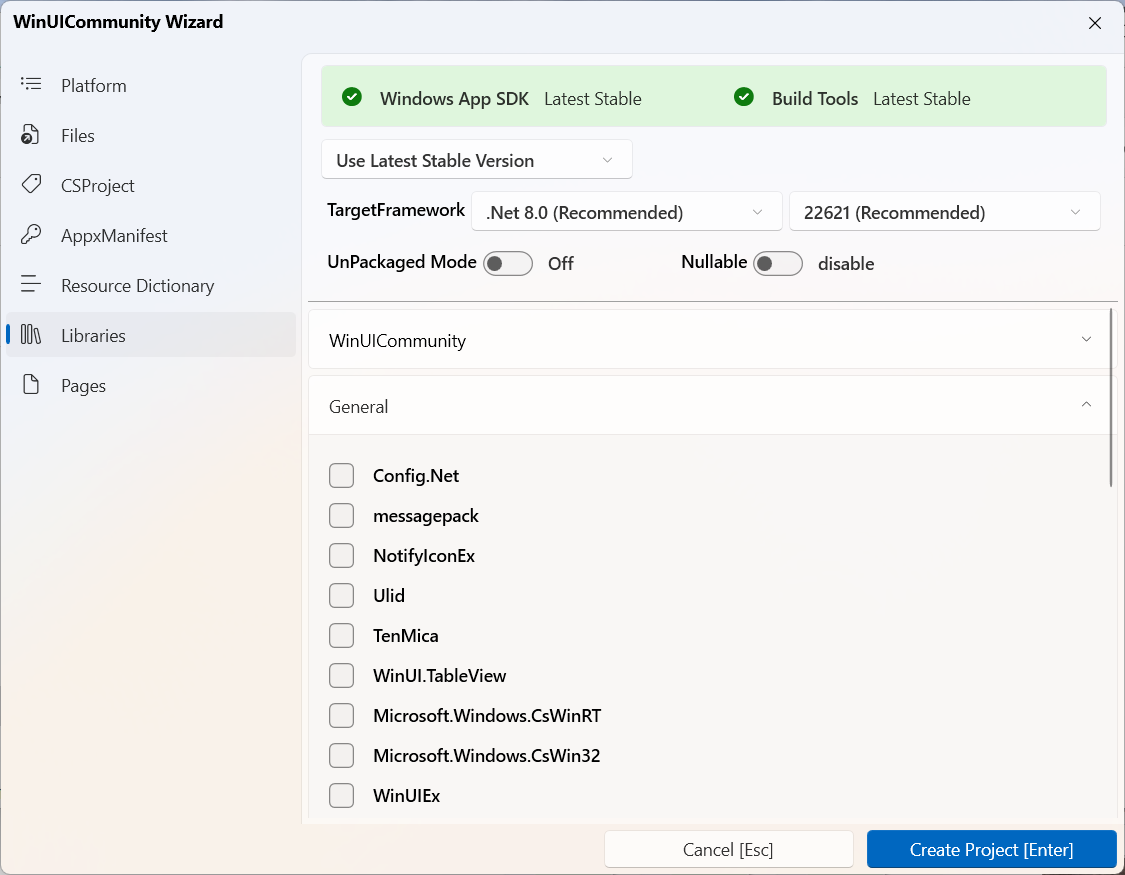Viewport: 1125px width, 875px height.
Task: Click the Windows App SDK label
Action: 454,98
